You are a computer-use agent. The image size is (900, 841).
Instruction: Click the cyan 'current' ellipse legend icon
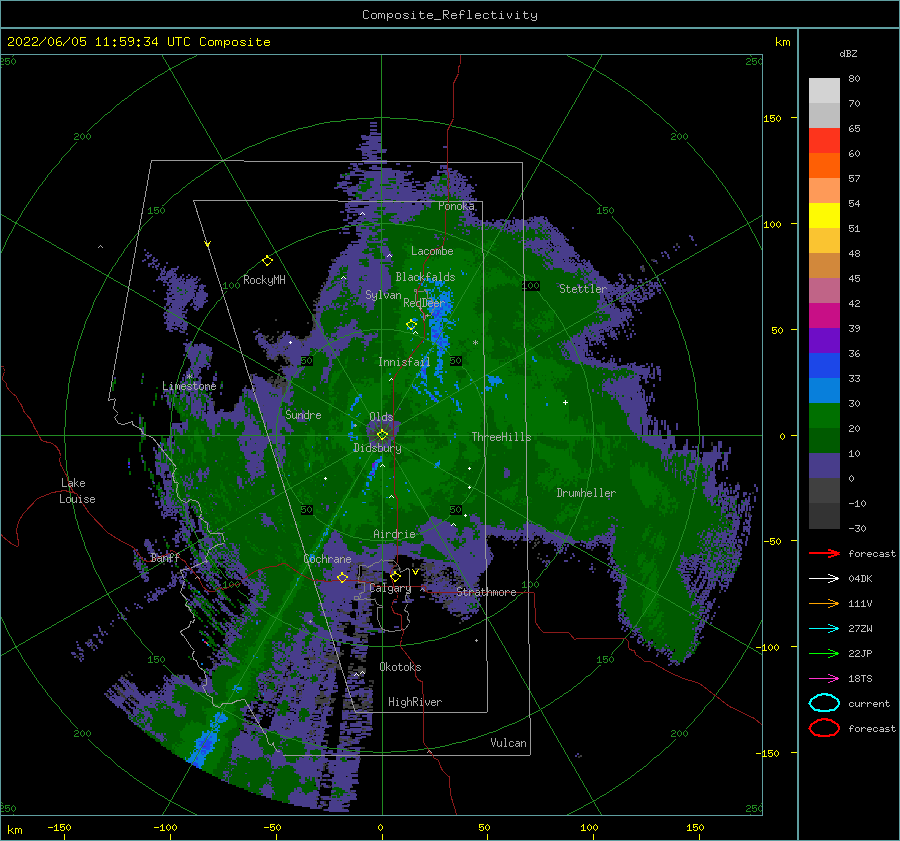click(x=824, y=703)
